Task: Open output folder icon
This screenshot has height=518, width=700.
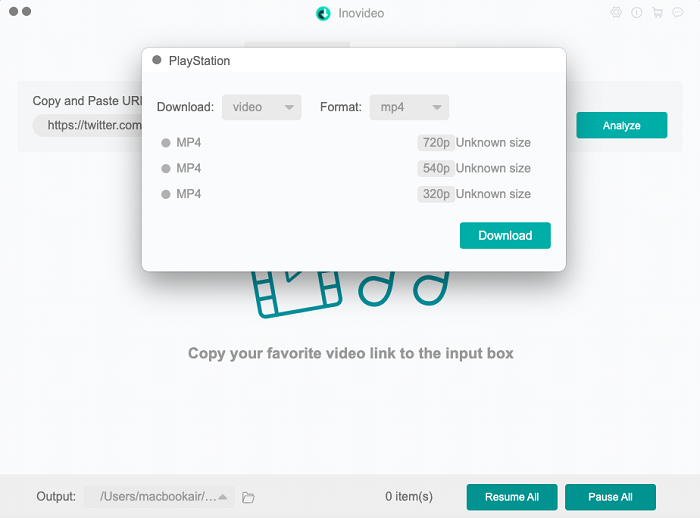Action: [248, 497]
